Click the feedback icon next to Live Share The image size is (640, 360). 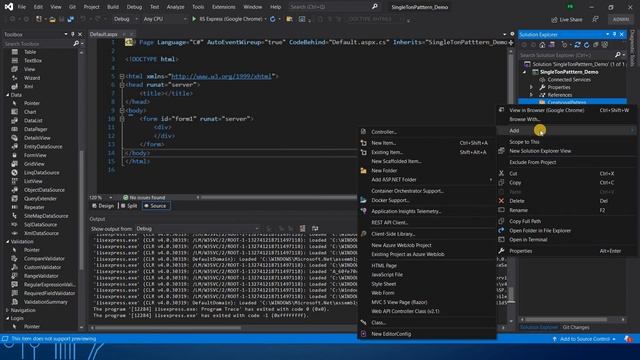pyautogui.click(x=596, y=19)
